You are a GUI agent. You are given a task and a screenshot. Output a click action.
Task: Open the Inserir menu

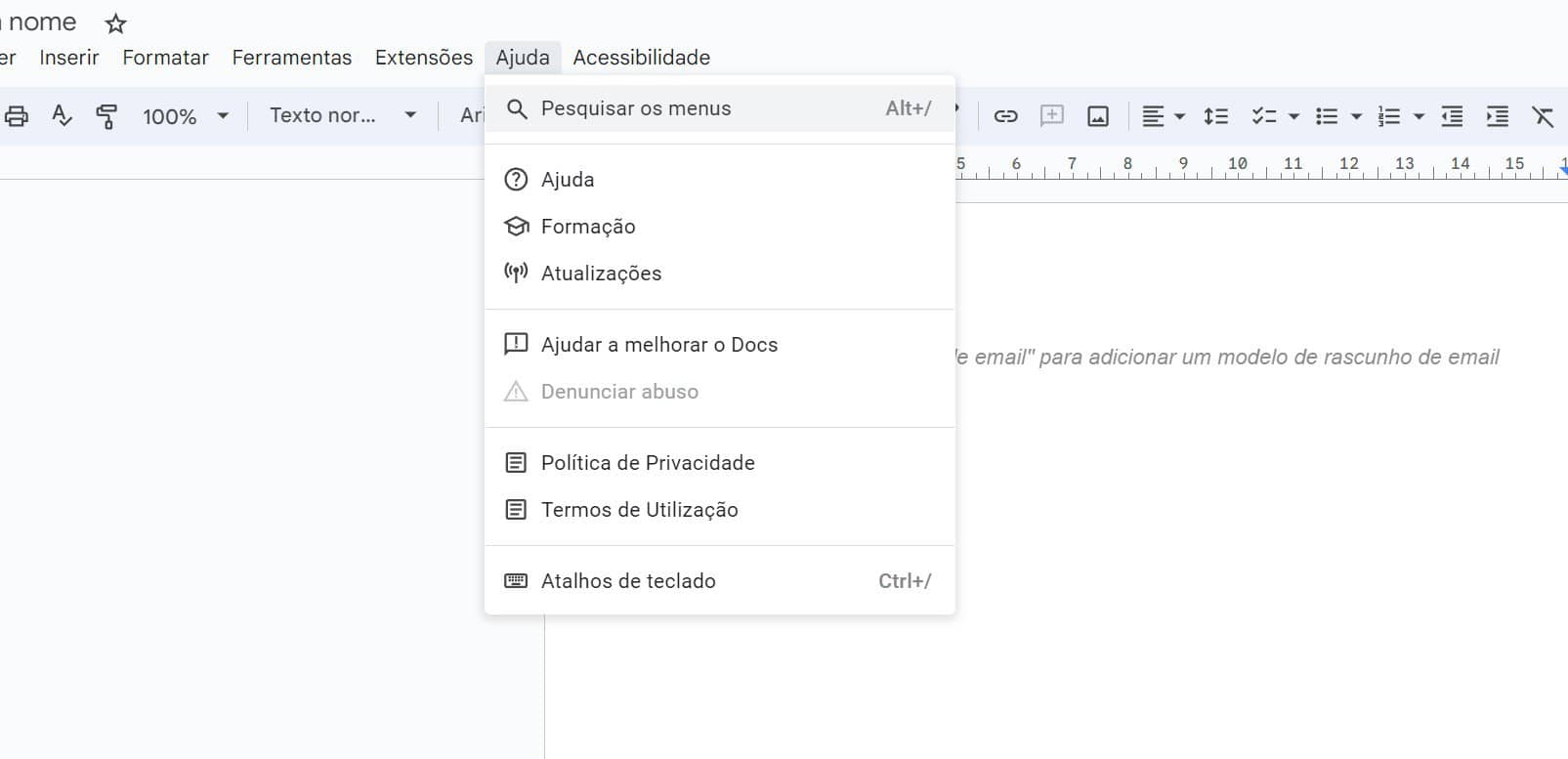69,58
